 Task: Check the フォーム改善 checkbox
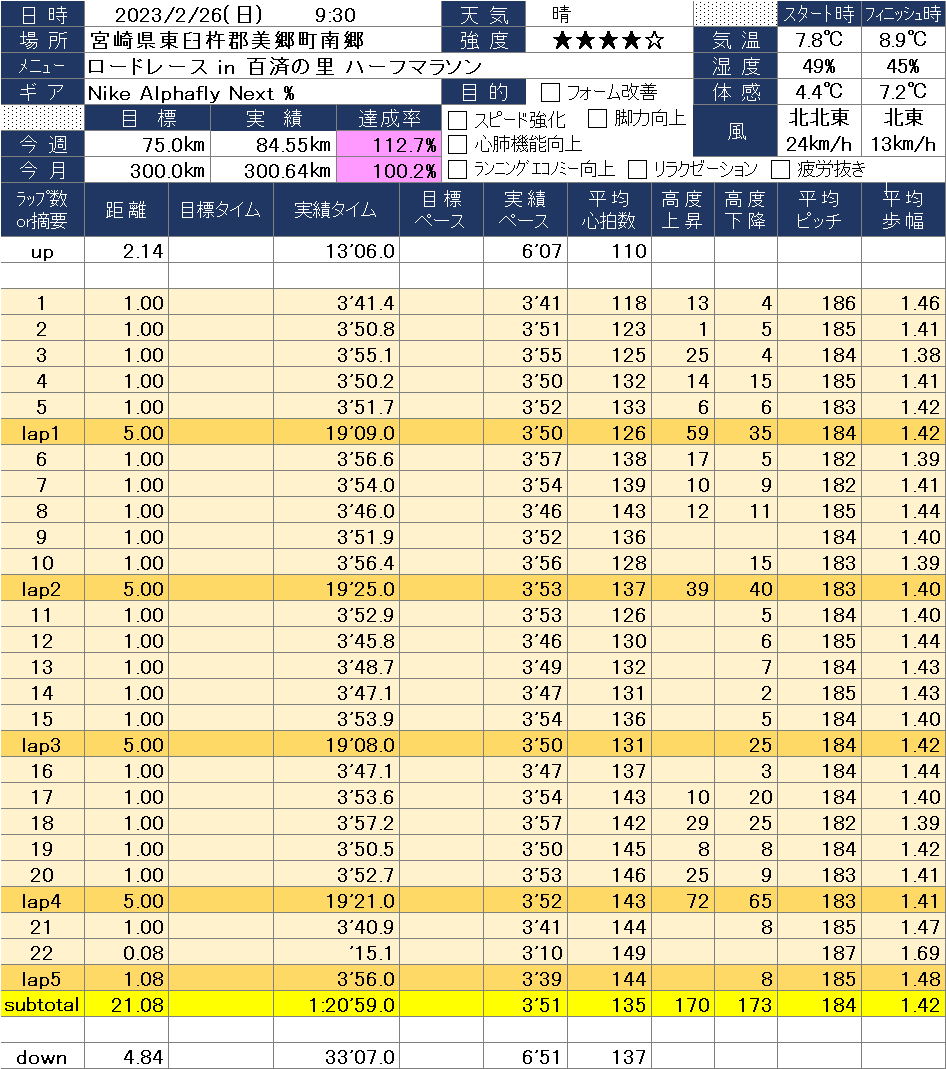[x=550, y=93]
